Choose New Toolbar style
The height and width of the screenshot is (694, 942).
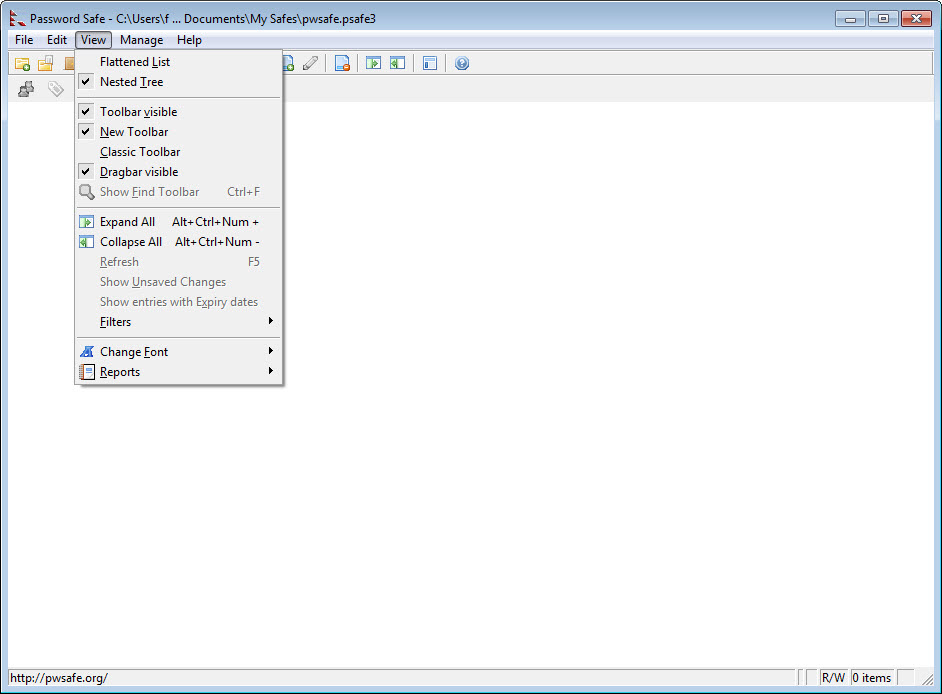[x=179, y=132]
